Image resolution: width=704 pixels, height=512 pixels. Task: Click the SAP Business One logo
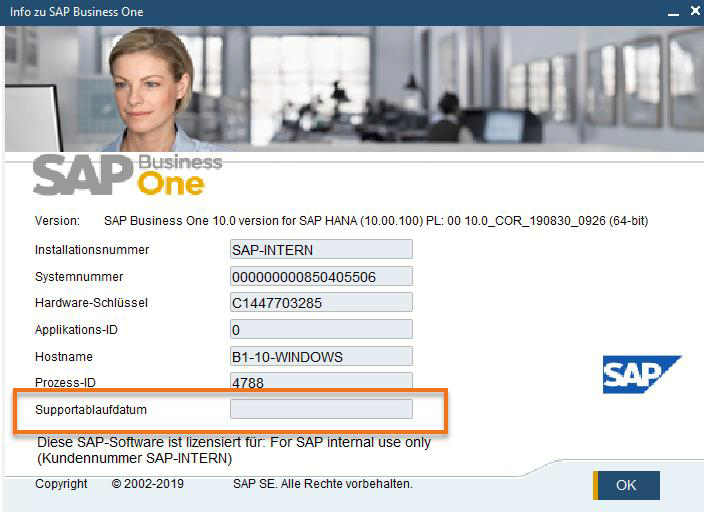pos(128,175)
